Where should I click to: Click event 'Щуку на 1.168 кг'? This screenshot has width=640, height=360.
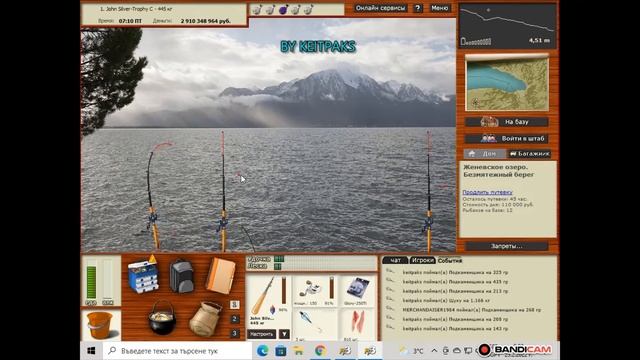tap(446, 300)
